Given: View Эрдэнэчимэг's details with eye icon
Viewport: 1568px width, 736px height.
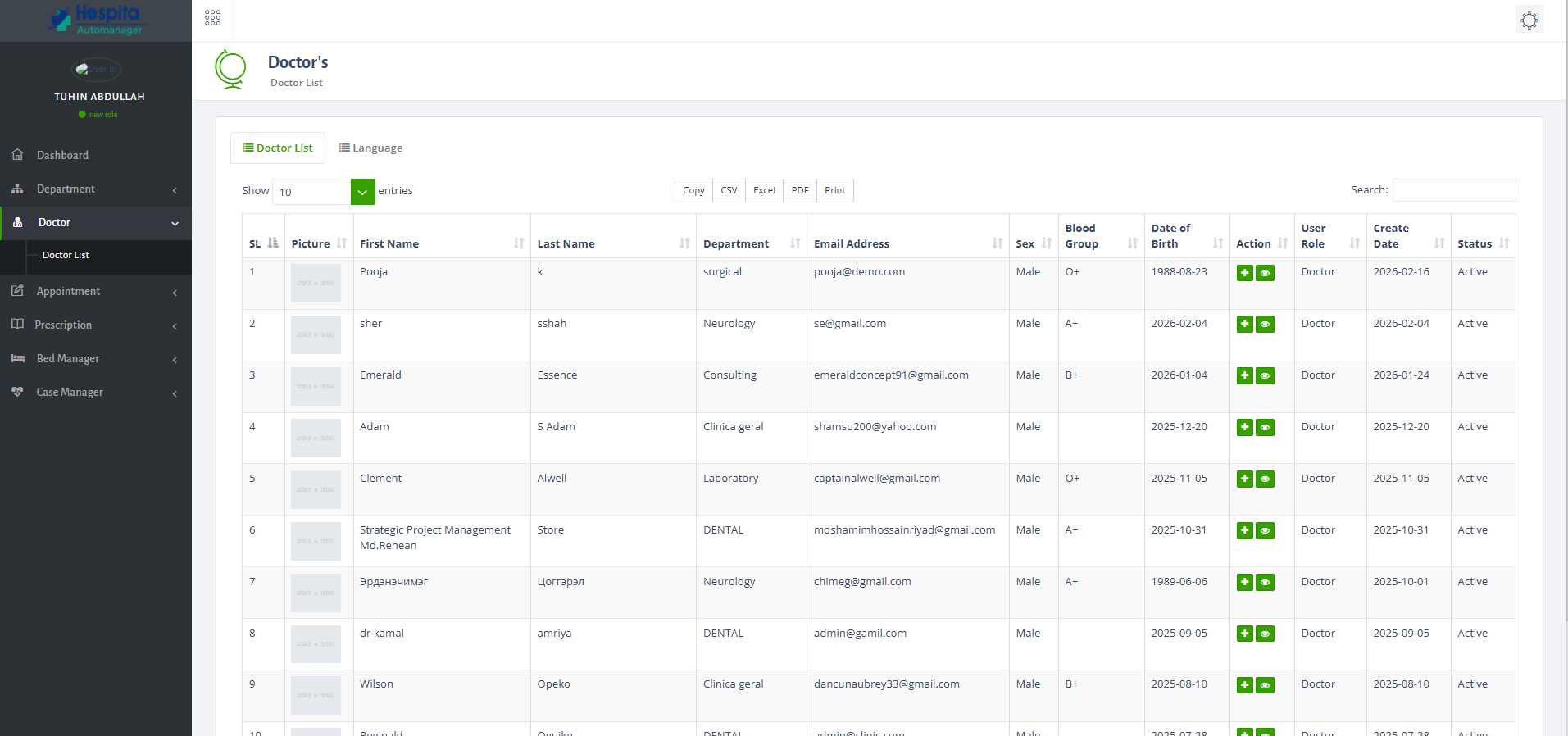Looking at the screenshot, I should (x=1266, y=583).
